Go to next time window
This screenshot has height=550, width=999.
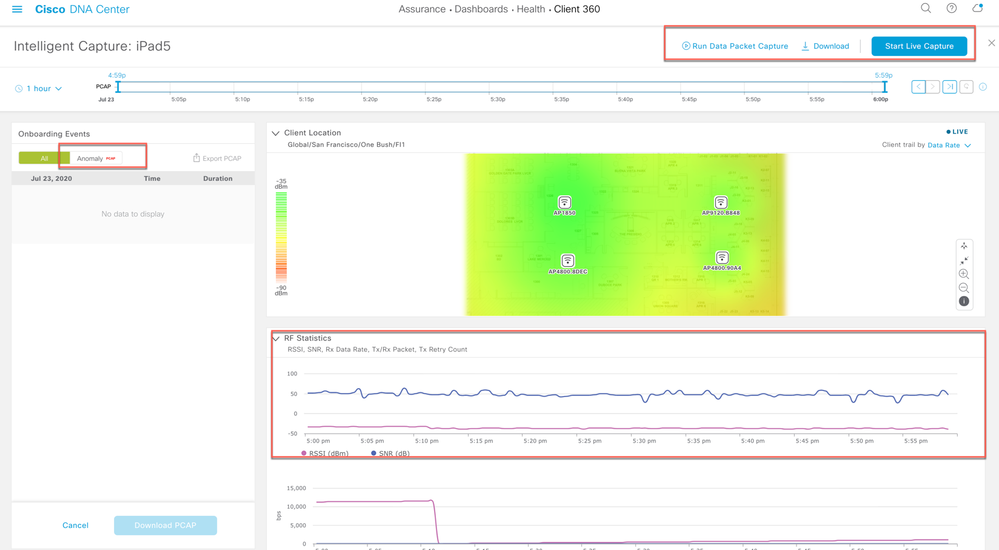point(933,87)
